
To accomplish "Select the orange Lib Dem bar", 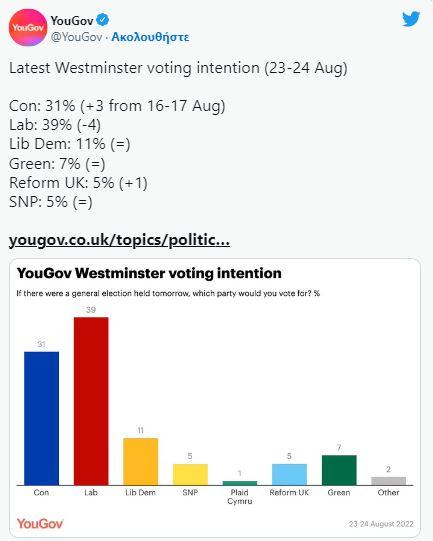I will [x=141, y=462].
